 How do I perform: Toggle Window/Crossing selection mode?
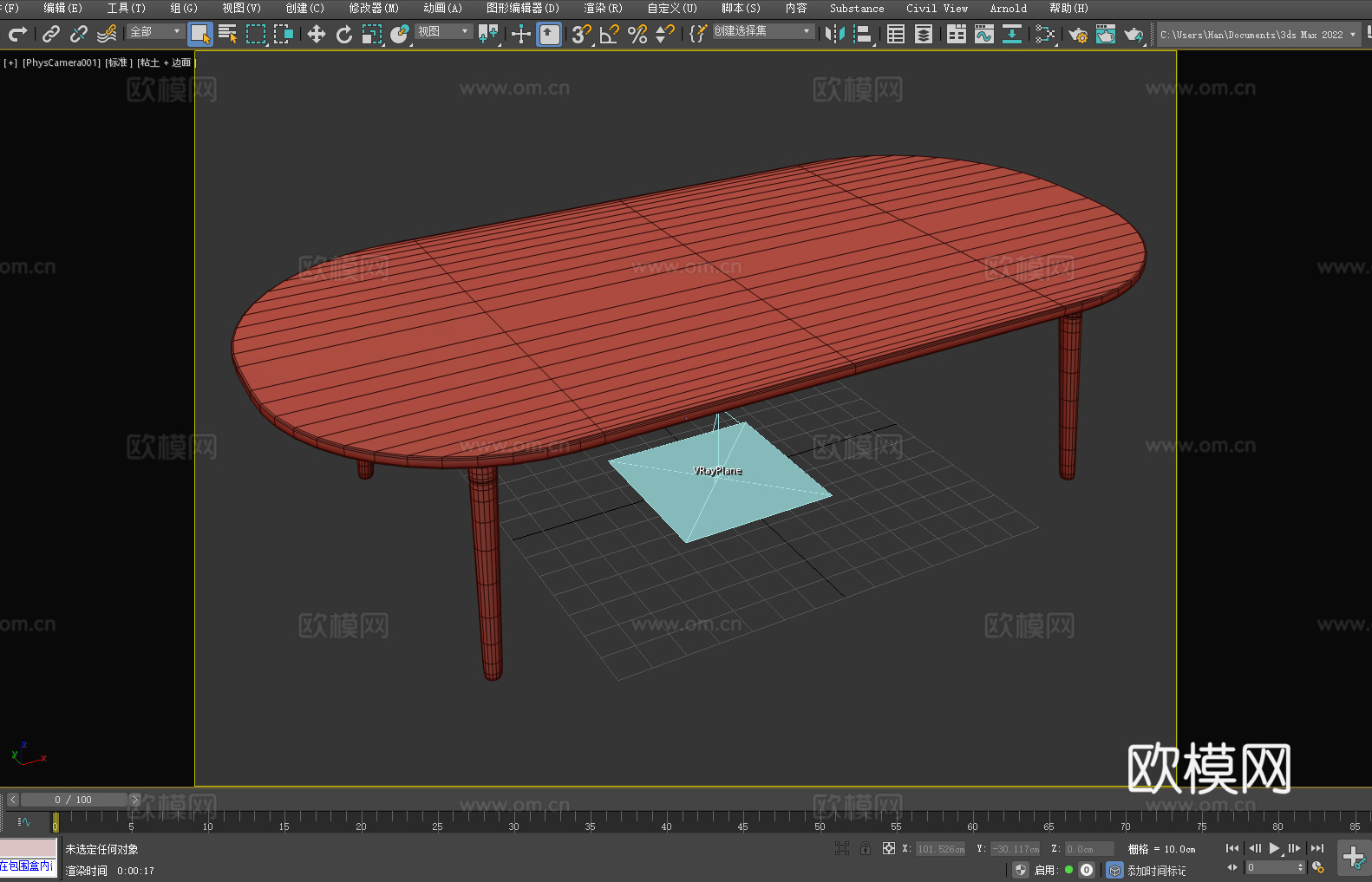(x=284, y=34)
